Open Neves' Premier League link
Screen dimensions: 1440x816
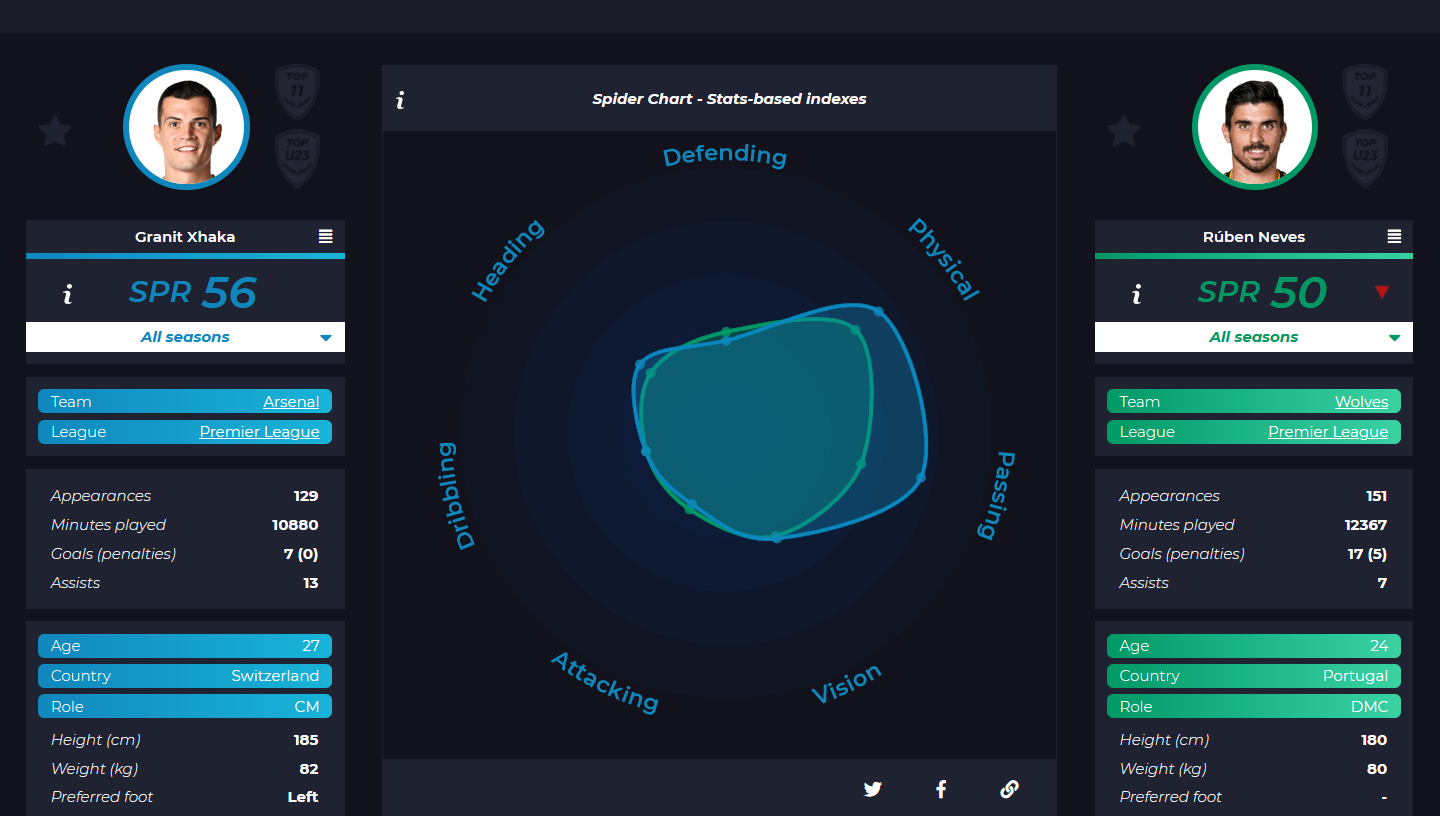pyautogui.click(x=1328, y=432)
